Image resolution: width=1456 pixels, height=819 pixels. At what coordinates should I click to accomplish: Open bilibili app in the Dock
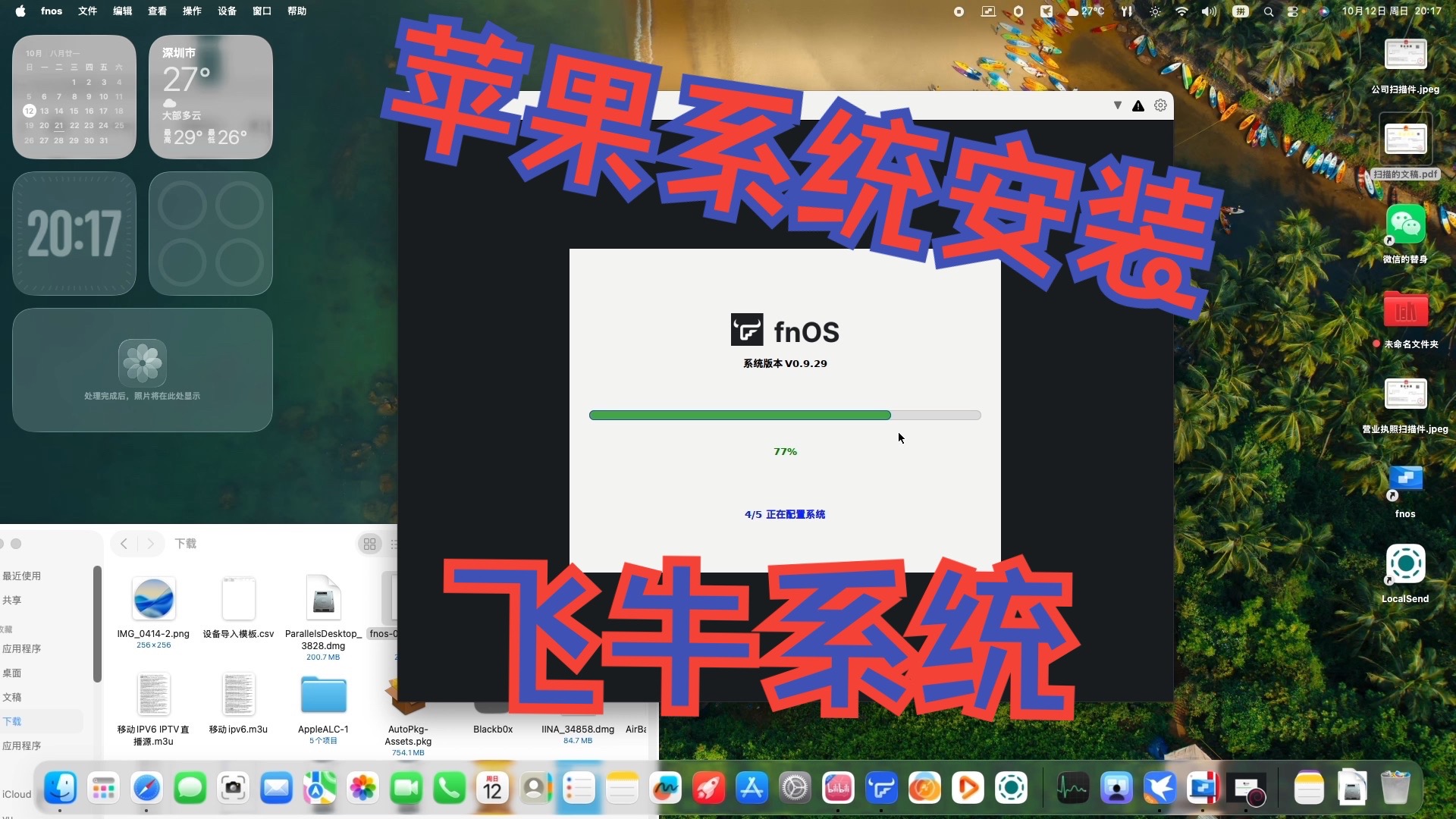click(838, 789)
